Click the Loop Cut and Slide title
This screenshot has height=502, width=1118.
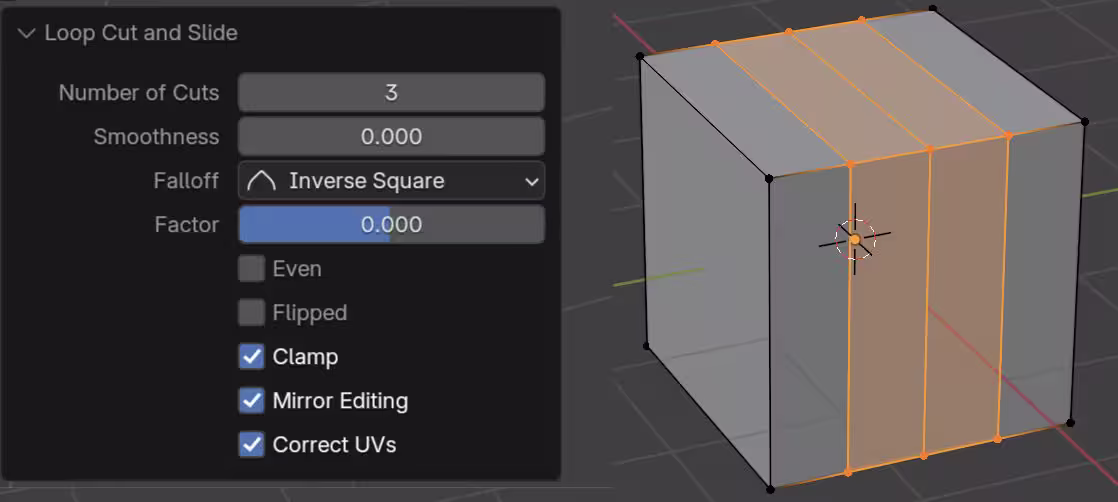(141, 34)
